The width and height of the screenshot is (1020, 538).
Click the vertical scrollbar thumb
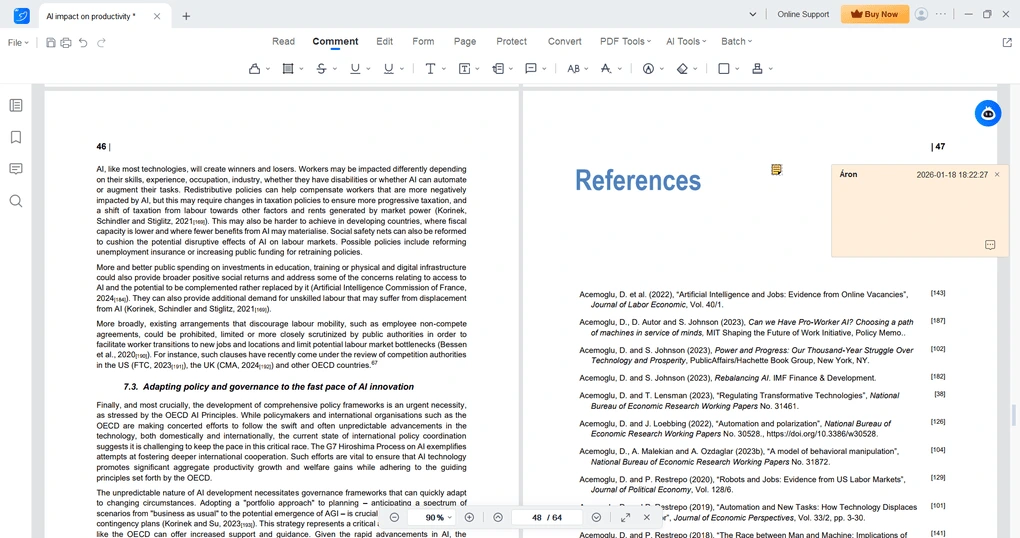[x=1014, y=415]
